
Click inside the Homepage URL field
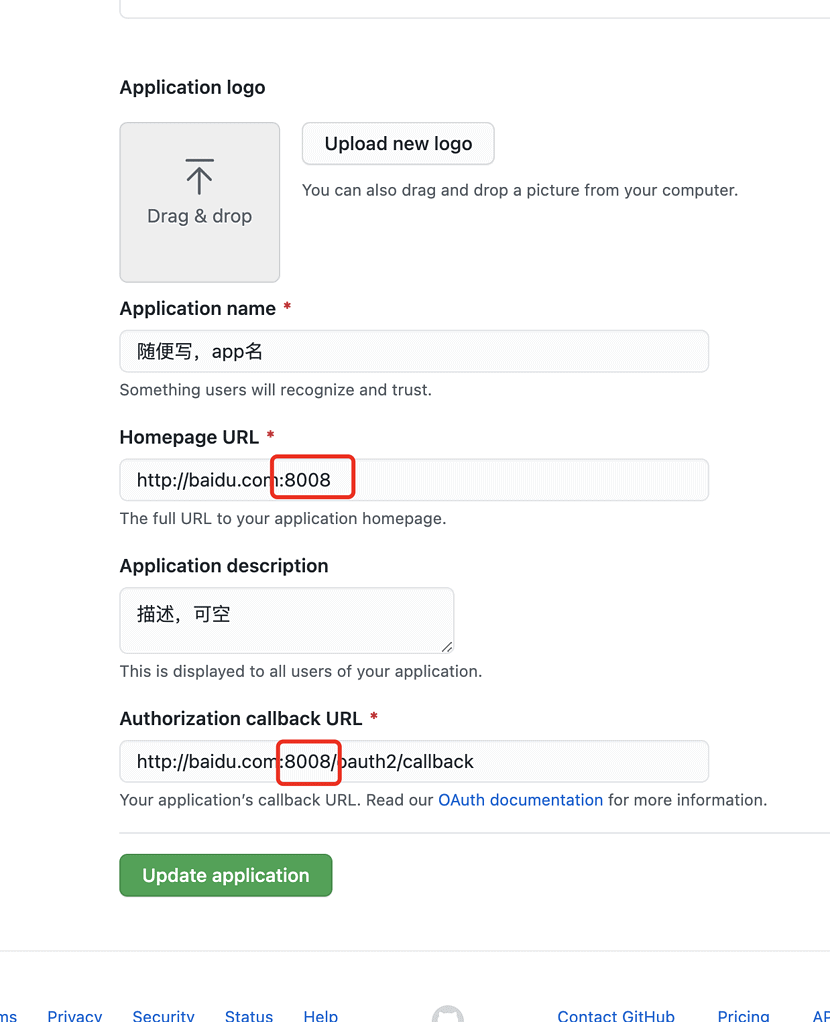pos(413,479)
